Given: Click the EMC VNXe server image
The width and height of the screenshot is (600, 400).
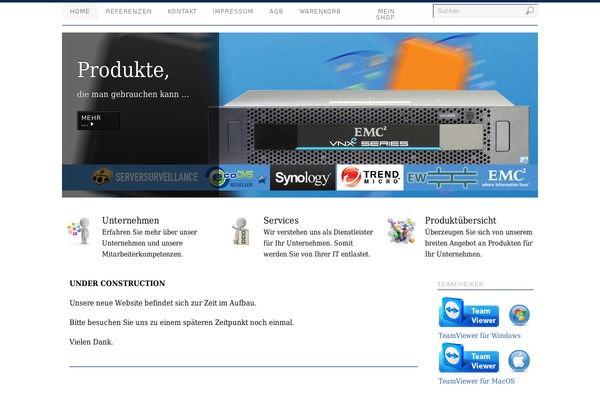Looking at the screenshot, I should point(369,126).
